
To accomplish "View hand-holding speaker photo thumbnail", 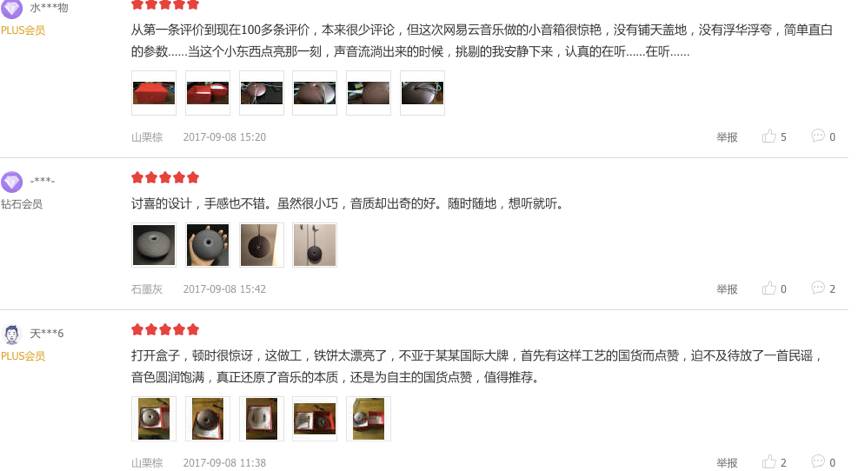I will [x=207, y=245].
